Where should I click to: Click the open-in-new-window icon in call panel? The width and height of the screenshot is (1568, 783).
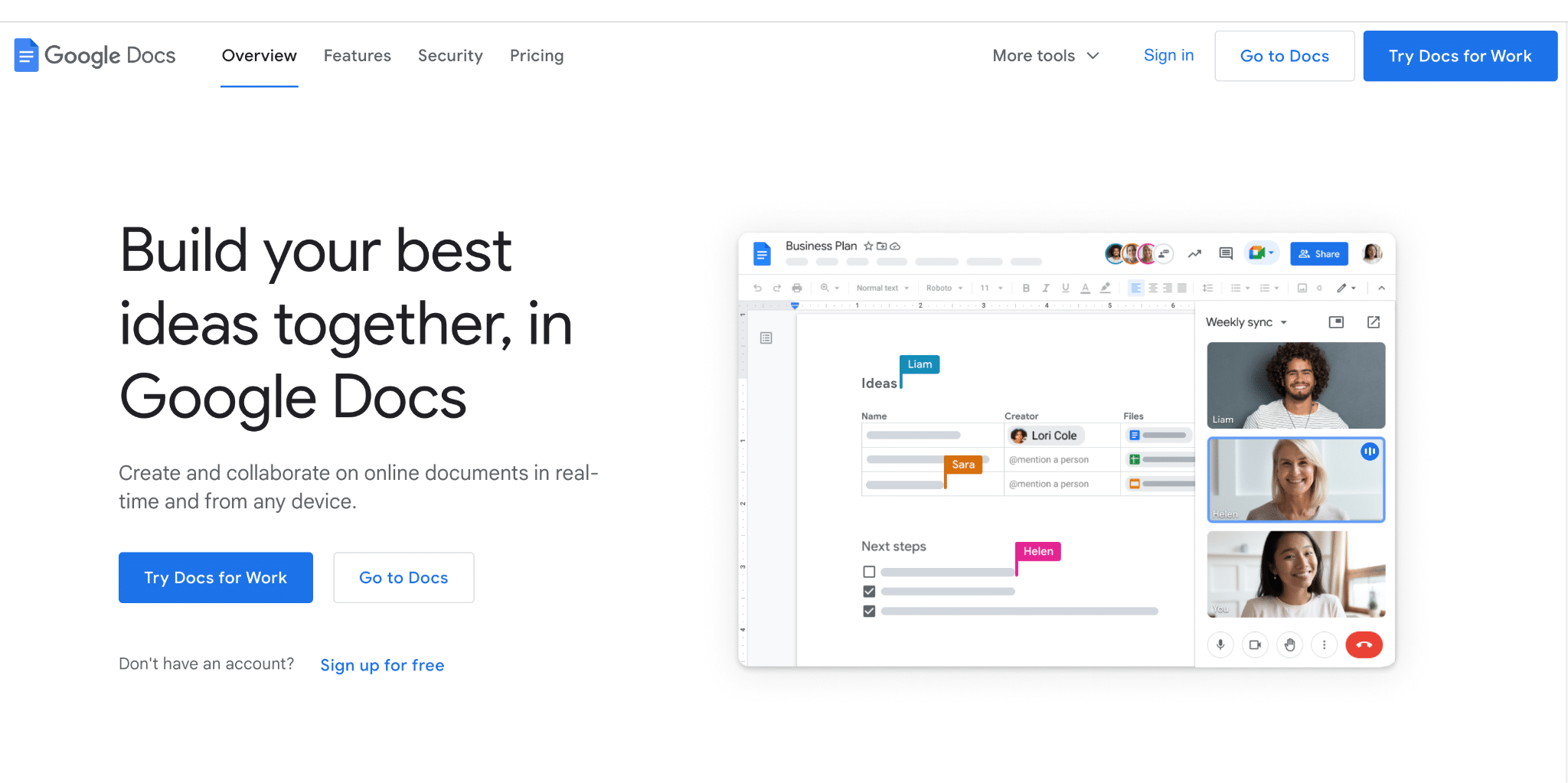(x=1374, y=322)
